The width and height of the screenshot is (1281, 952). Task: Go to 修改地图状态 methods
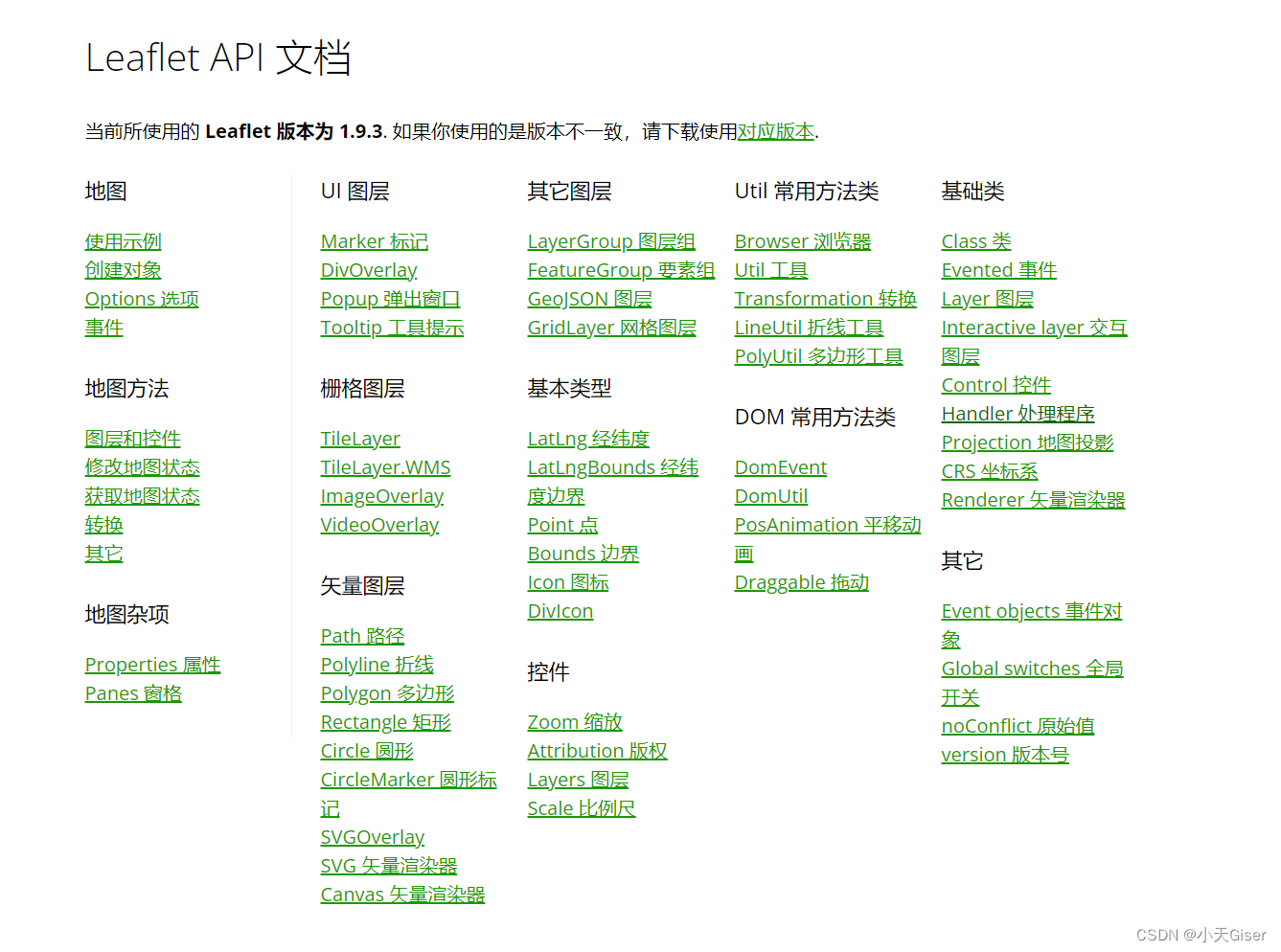click(x=142, y=467)
